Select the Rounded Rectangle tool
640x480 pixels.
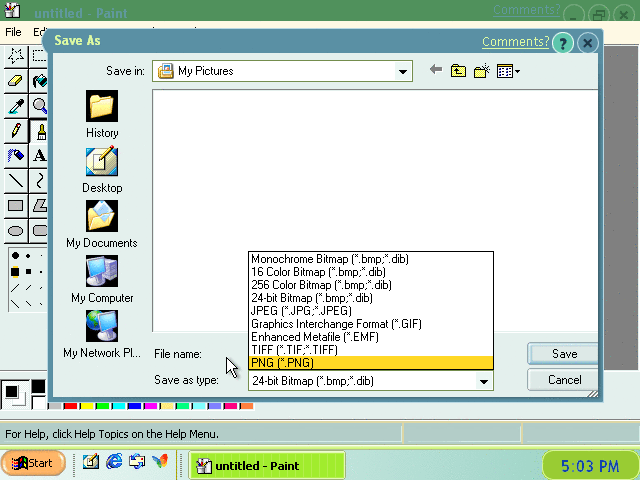(x=39, y=231)
